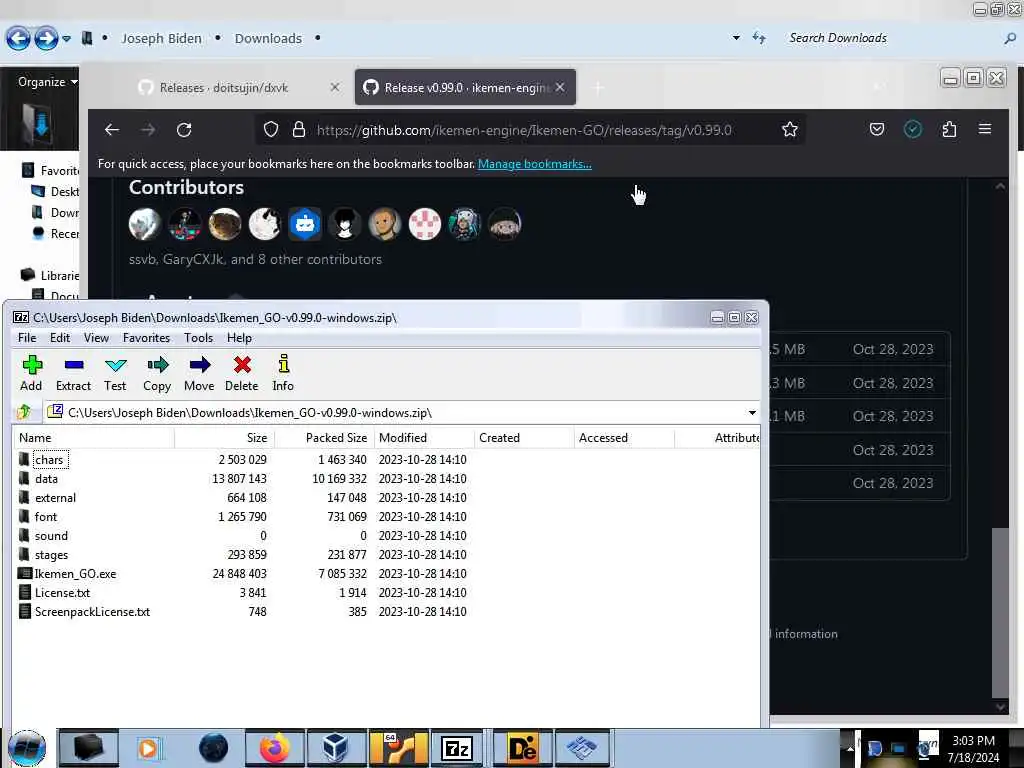Image resolution: width=1024 pixels, height=768 pixels.
Task: Click the Add button in 7-Zip toolbar
Action: [x=31, y=373]
